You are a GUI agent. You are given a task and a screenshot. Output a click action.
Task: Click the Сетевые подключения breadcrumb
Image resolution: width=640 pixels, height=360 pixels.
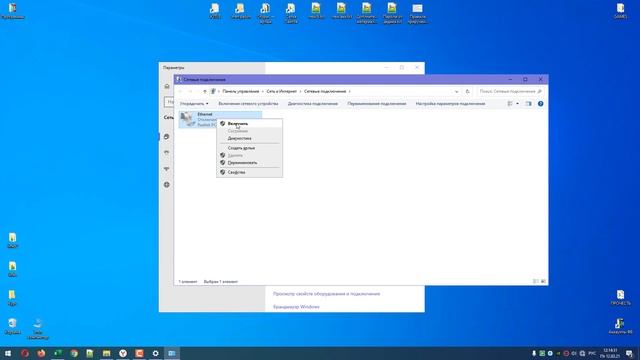point(325,91)
